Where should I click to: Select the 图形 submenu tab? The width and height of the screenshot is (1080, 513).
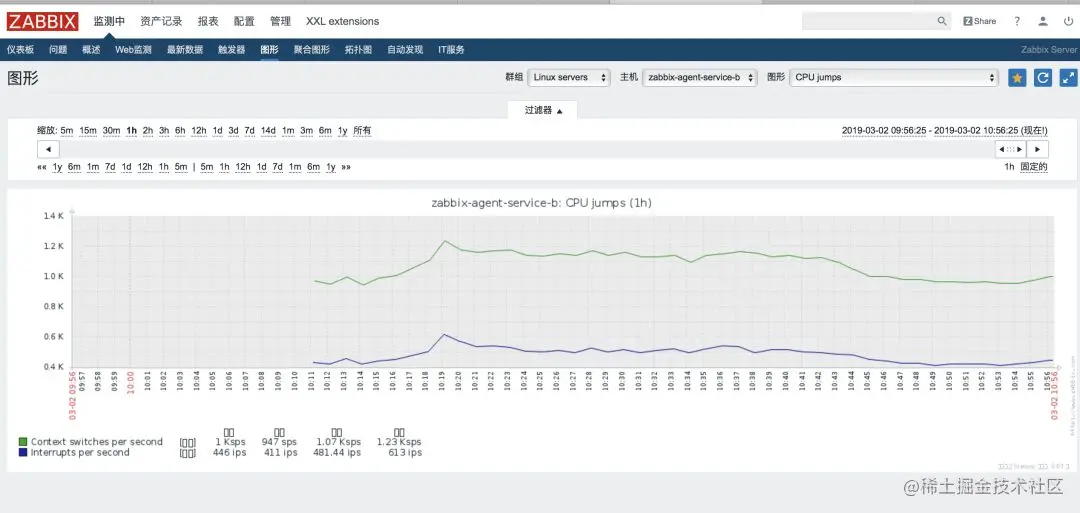coord(269,50)
